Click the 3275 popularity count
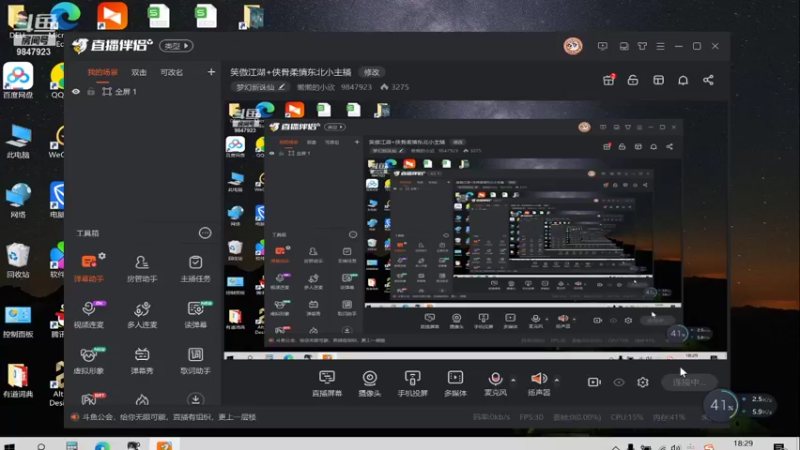The width and height of the screenshot is (800, 450). [395, 87]
